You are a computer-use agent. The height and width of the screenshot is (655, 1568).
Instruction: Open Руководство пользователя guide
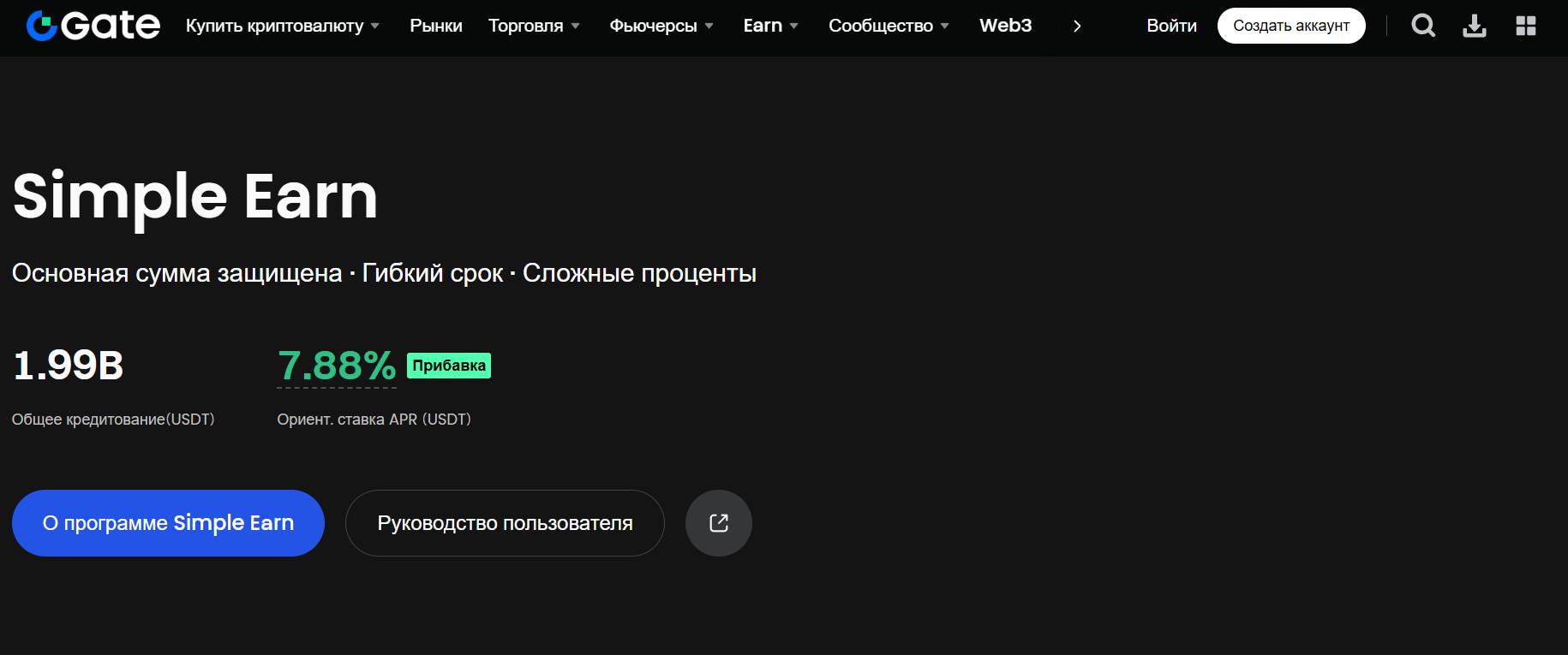(505, 523)
